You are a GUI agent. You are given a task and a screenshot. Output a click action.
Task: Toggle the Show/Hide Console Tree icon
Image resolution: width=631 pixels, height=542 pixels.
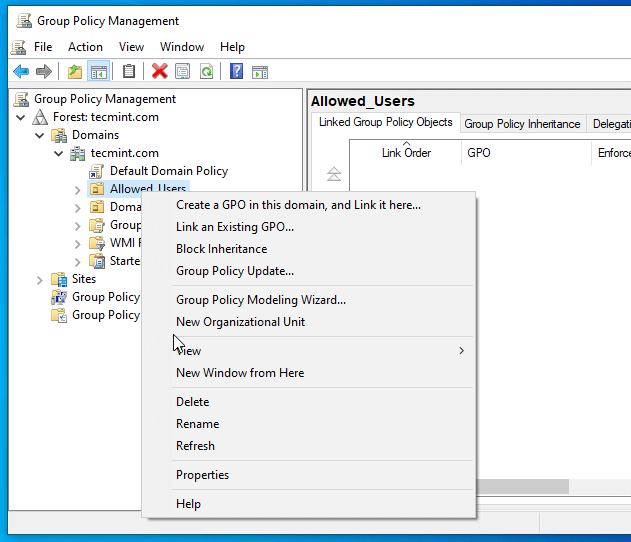point(98,71)
